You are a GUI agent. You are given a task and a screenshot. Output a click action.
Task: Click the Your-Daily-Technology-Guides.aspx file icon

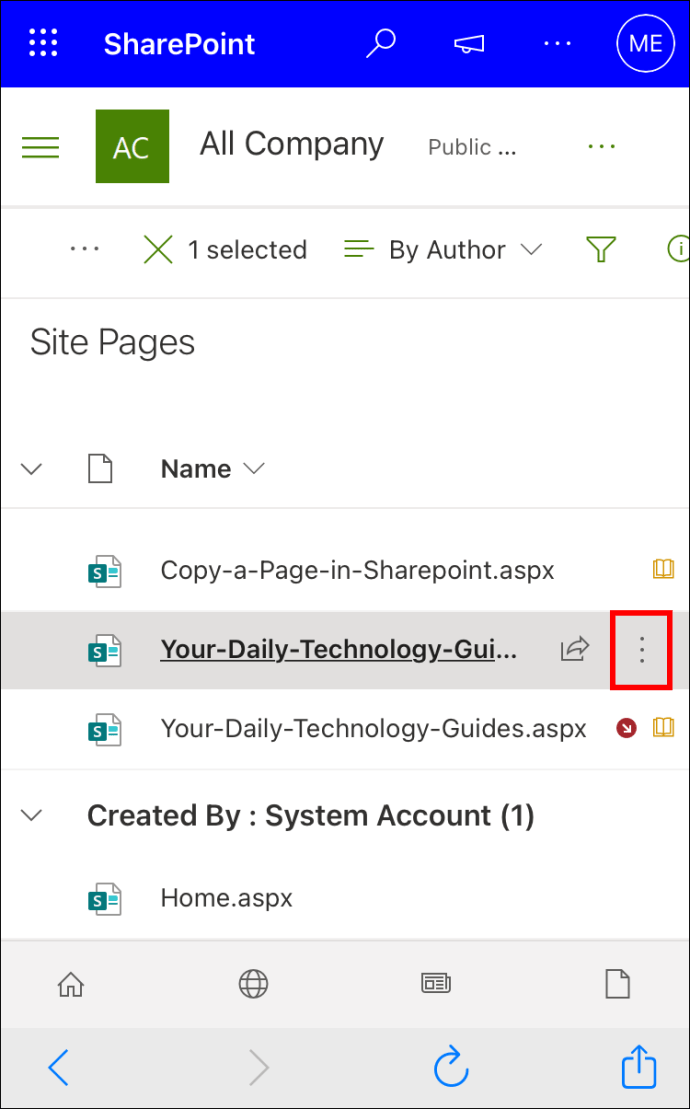[103, 729]
